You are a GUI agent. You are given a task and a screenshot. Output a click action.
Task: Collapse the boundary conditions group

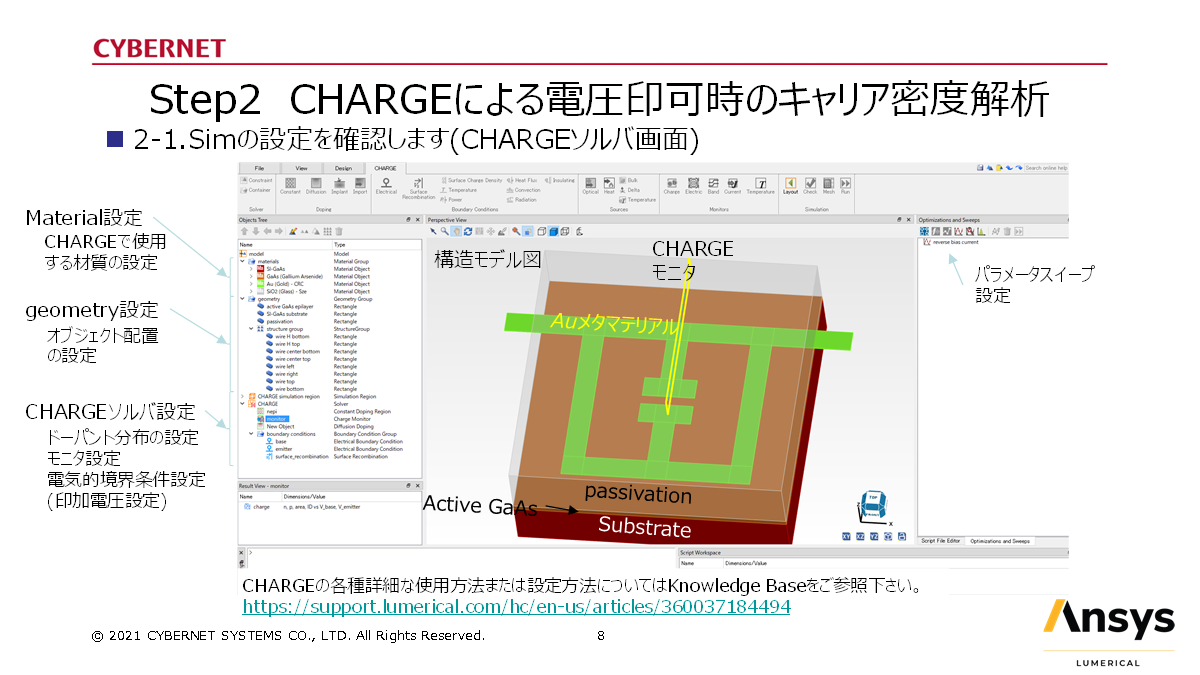[x=250, y=434]
